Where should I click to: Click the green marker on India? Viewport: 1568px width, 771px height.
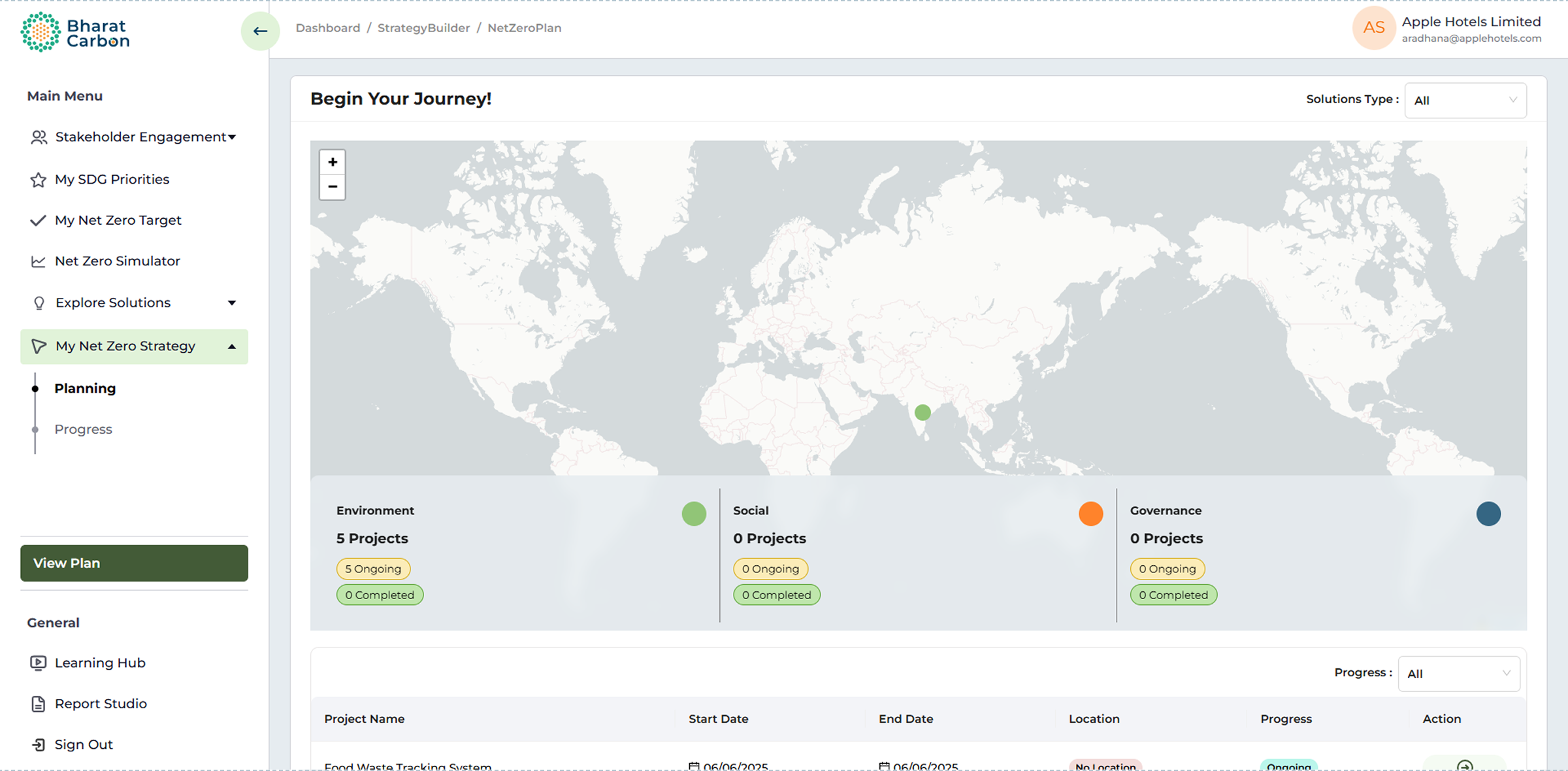click(923, 412)
